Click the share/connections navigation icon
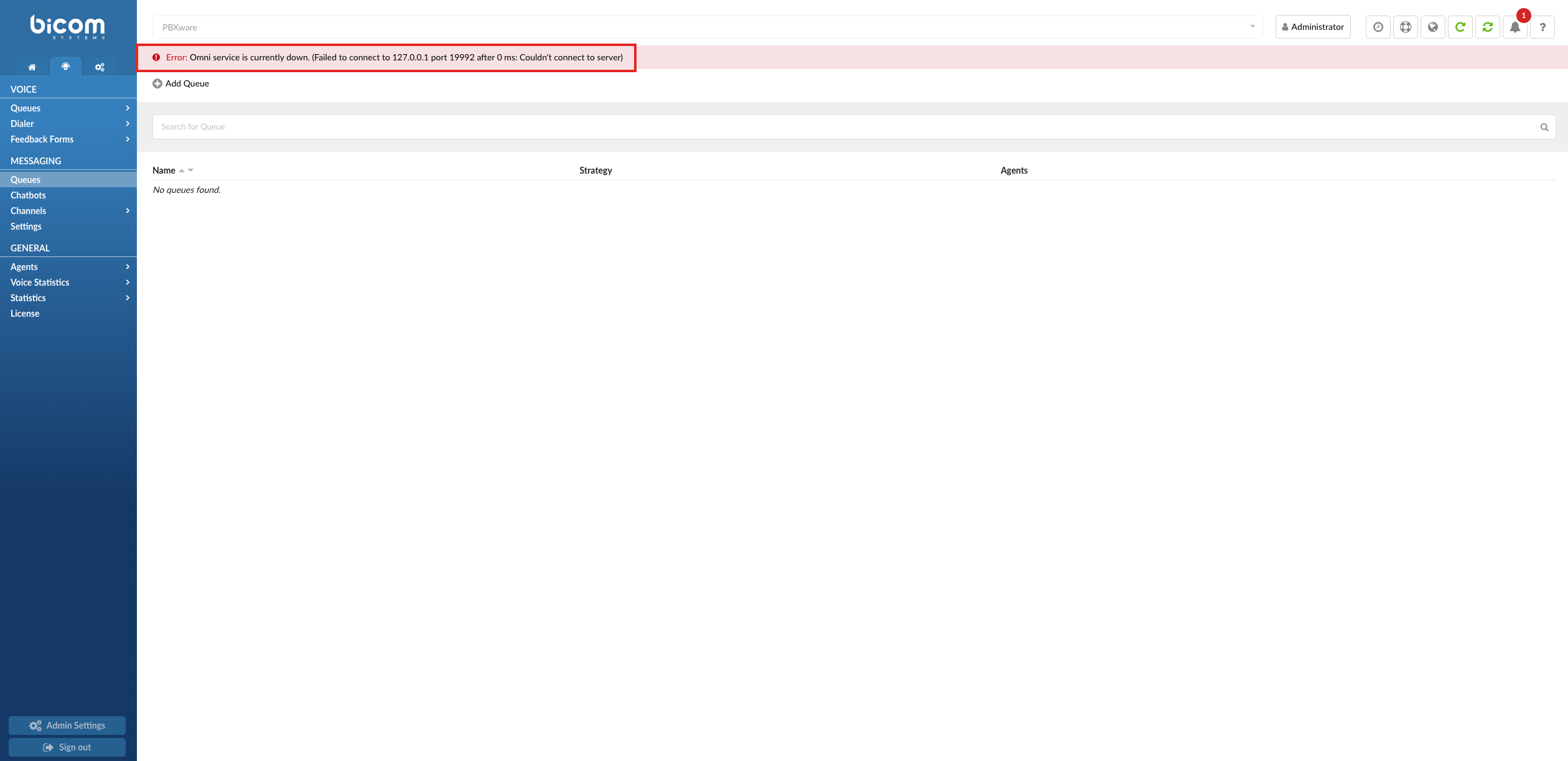Viewport: 1568px width, 761px height. pos(99,67)
